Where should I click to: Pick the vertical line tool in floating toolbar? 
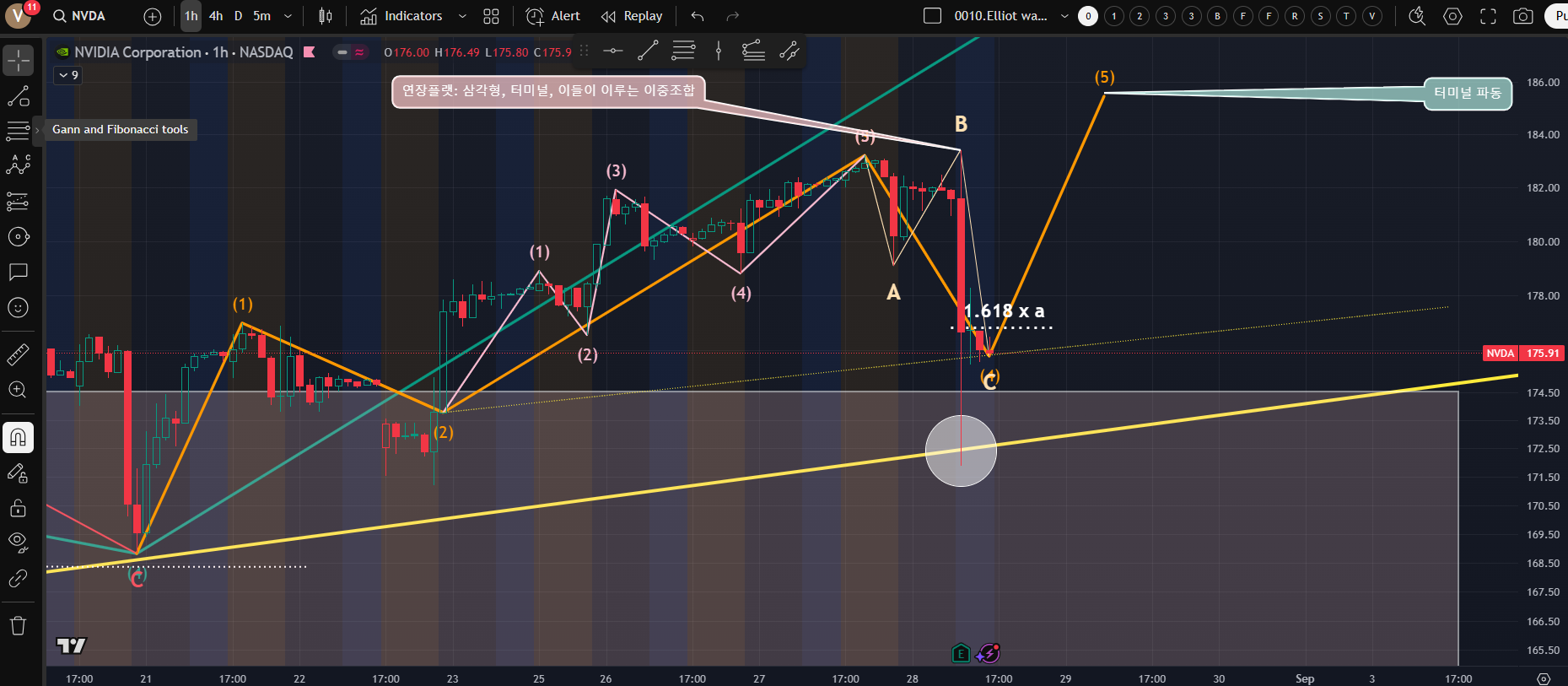pos(719,51)
